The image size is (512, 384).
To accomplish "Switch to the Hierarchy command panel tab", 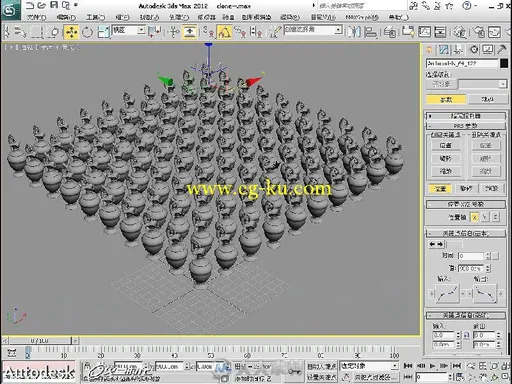I will tap(459, 50).
